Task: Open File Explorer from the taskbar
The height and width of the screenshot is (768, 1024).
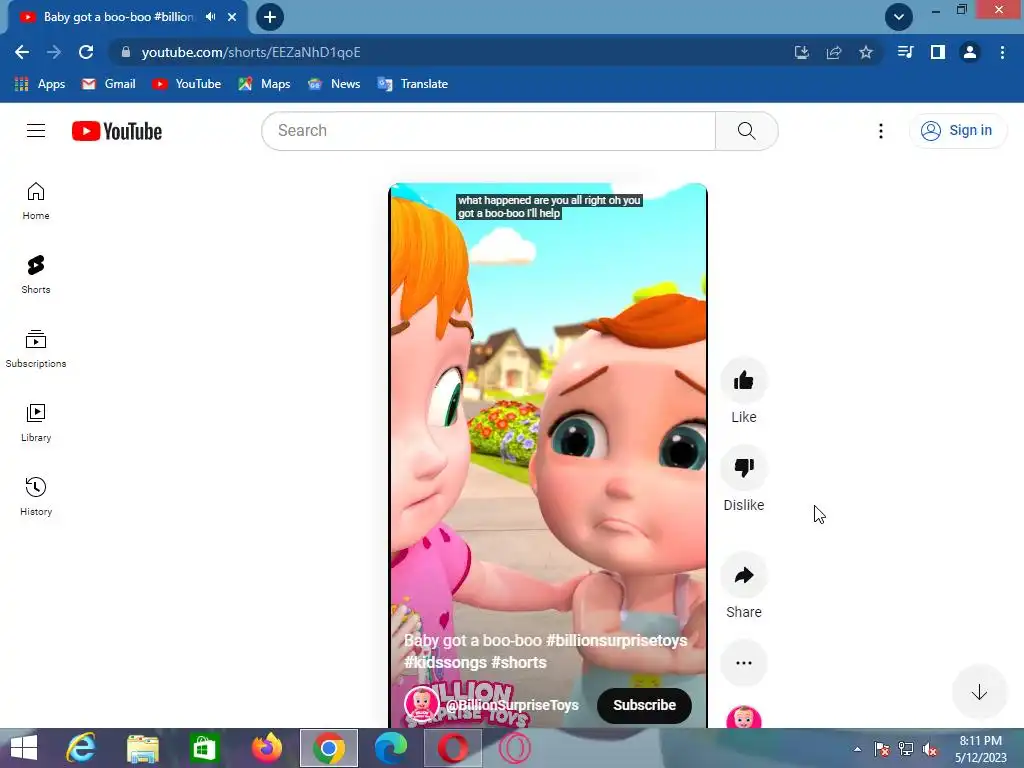Action: [142, 748]
